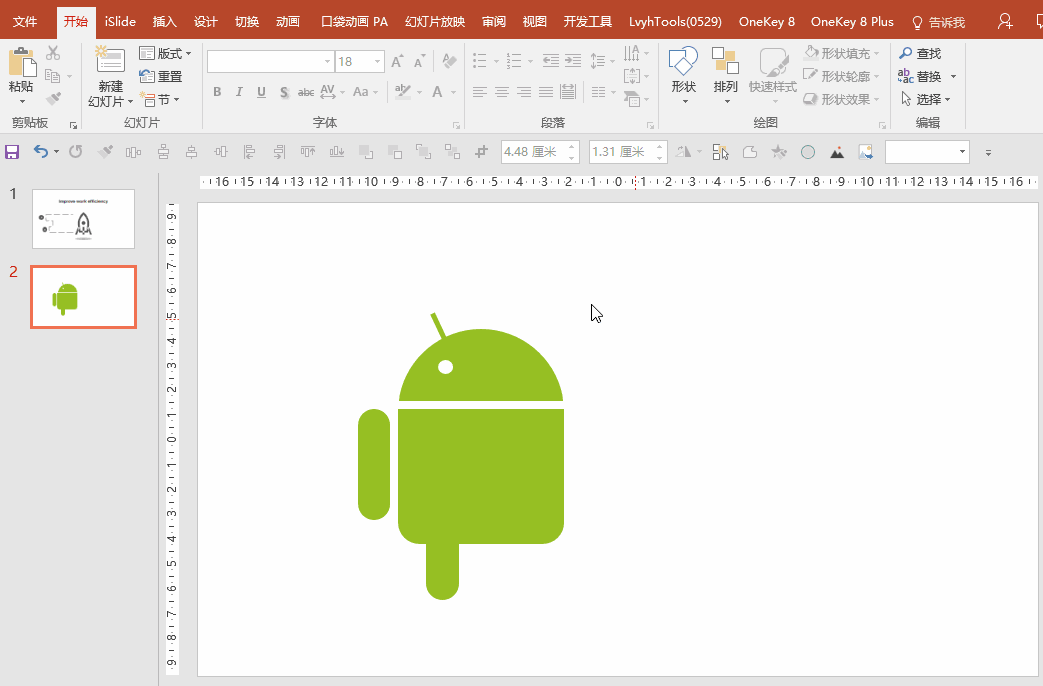Click the mountain picture icon in quick toolbar
Viewport: 1043px width, 686px height.
[x=837, y=152]
